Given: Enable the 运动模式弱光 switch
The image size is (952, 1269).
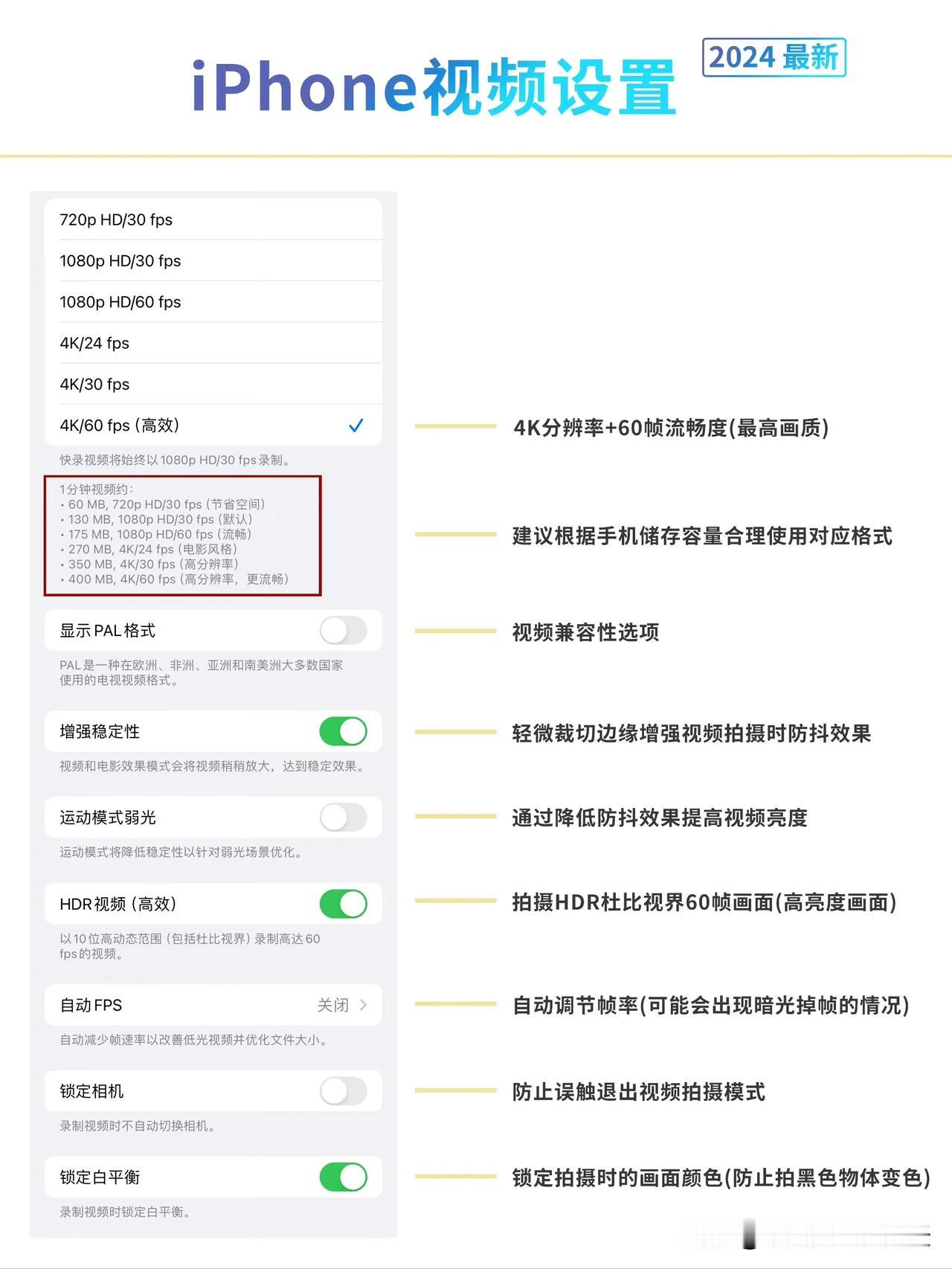Looking at the screenshot, I should pos(344,817).
